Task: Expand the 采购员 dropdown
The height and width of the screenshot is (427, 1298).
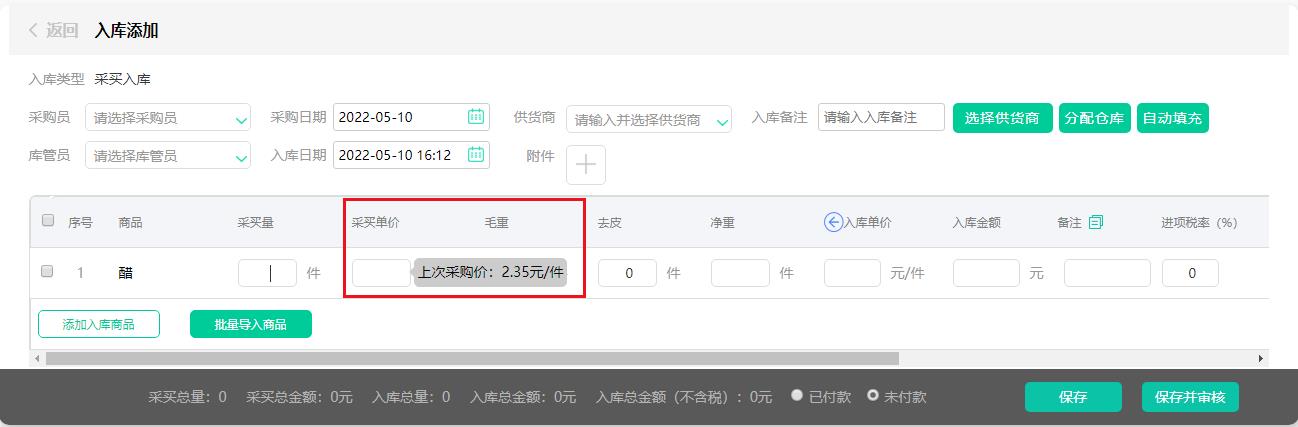Action: pos(168,118)
